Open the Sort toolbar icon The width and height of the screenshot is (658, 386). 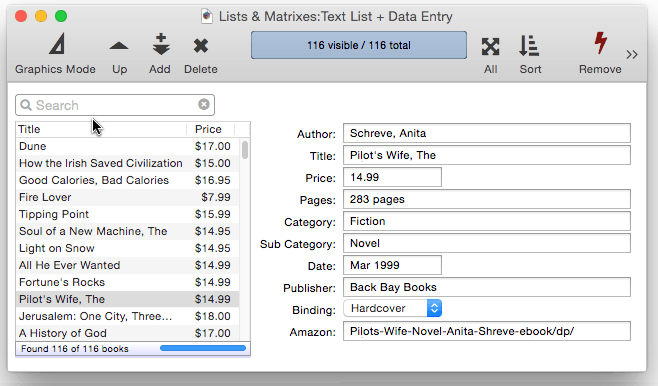coord(529,46)
